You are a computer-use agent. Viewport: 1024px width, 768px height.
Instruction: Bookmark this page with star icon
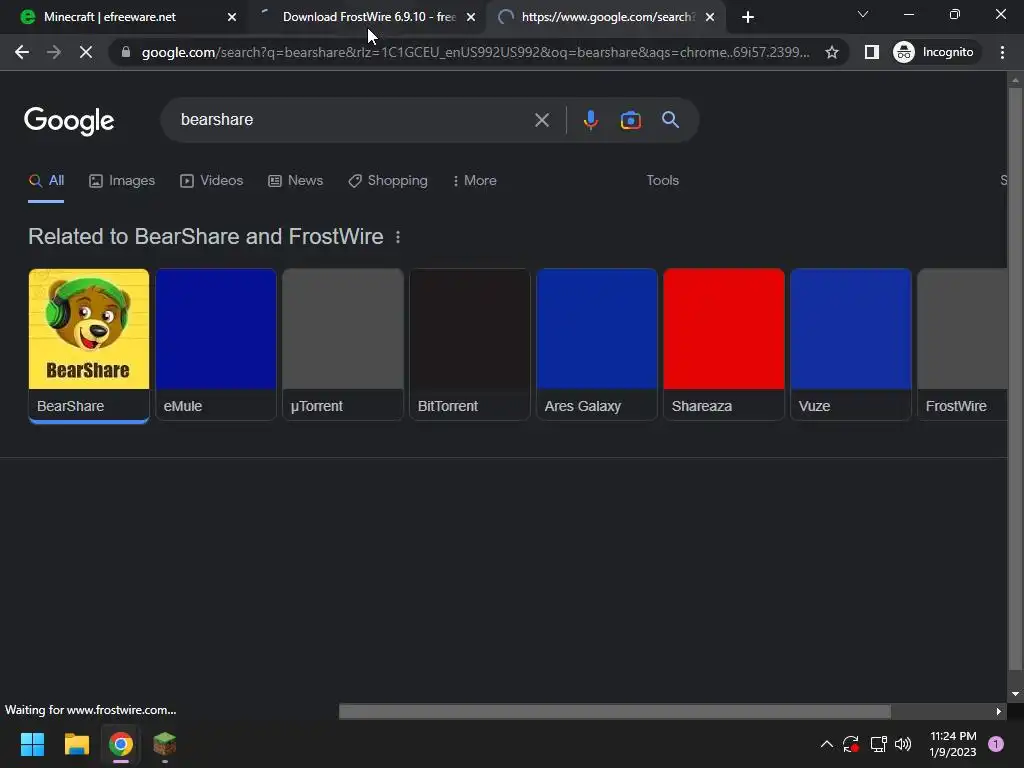[831, 52]
